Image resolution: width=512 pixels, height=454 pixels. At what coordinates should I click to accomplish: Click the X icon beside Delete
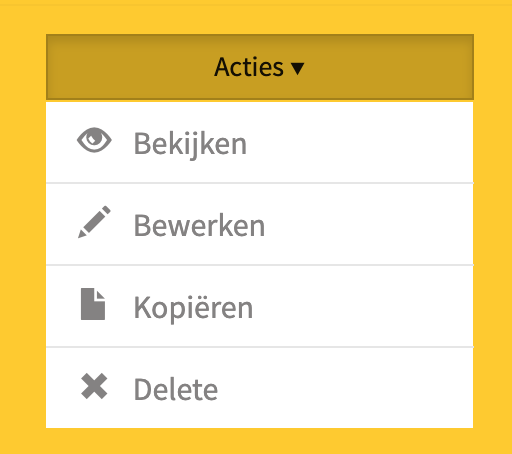(x=94, y=386)
